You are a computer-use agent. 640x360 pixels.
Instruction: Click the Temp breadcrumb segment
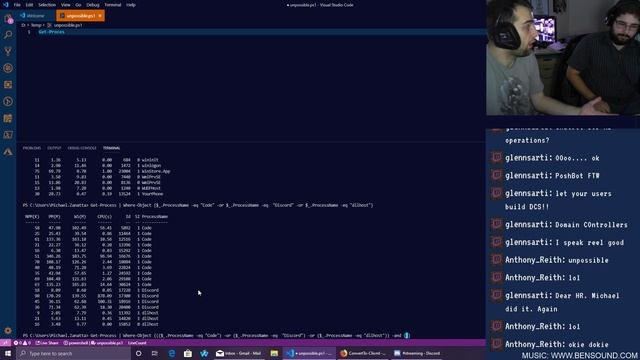(36, 25)
